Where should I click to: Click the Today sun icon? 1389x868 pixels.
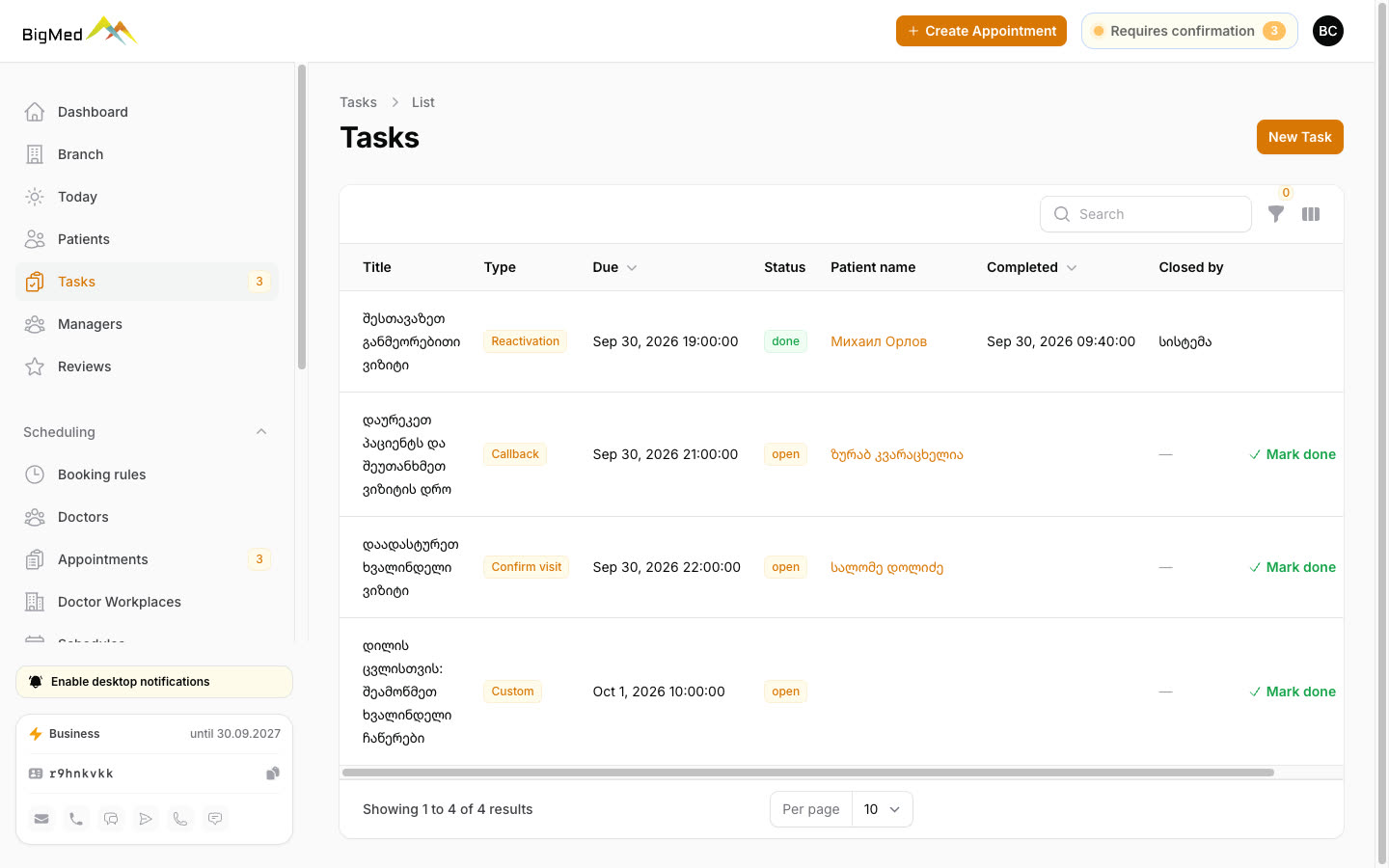coord(35,197)
